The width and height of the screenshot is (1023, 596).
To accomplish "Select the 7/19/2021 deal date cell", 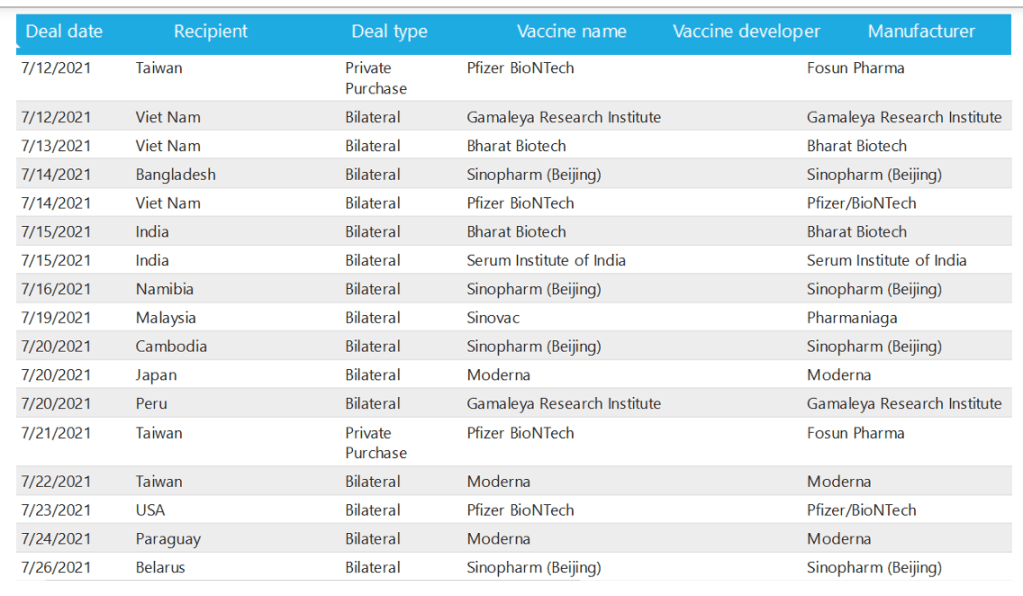I will pos(56,318).
